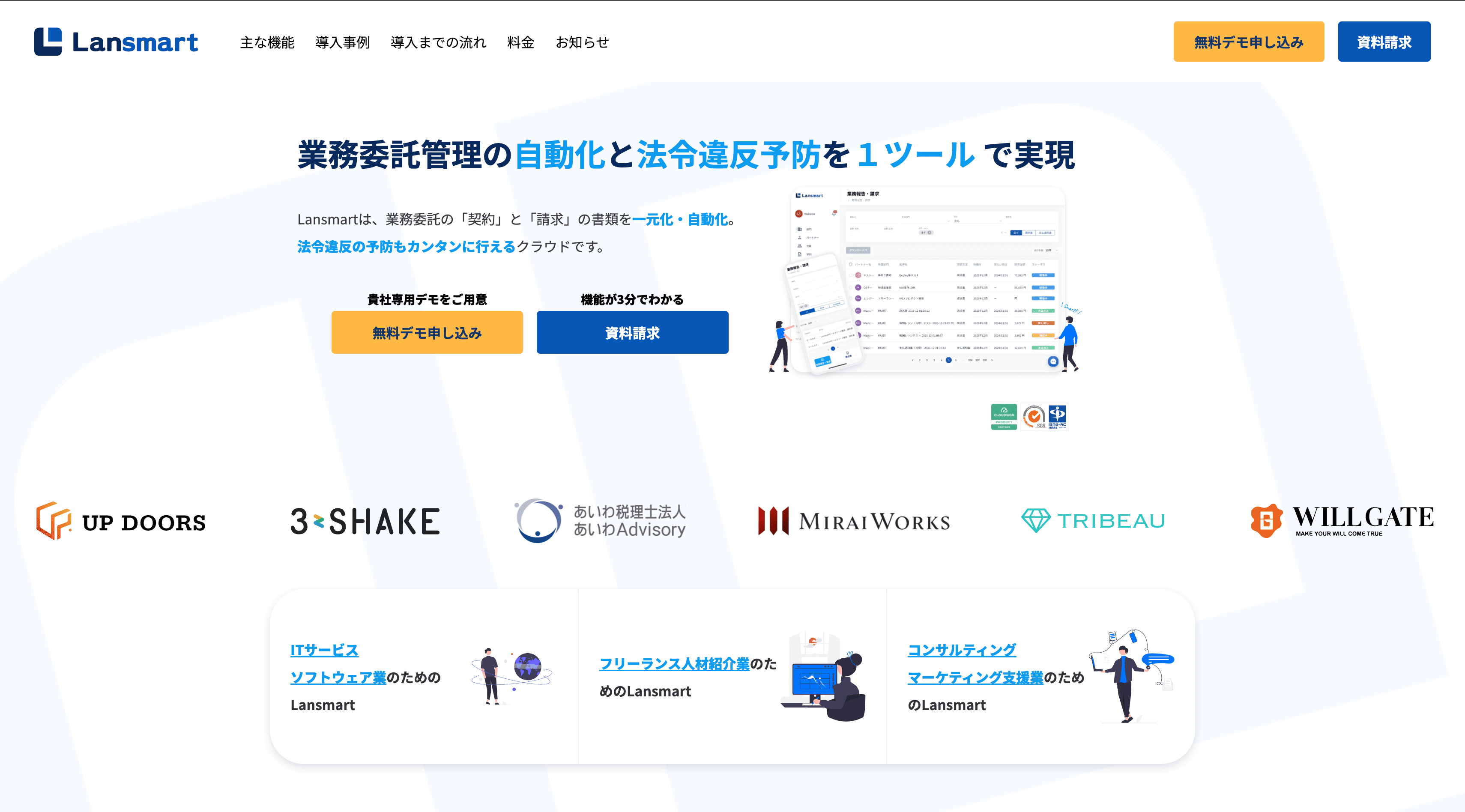Go to 導入までの流れ in navigation

[438, 42]
